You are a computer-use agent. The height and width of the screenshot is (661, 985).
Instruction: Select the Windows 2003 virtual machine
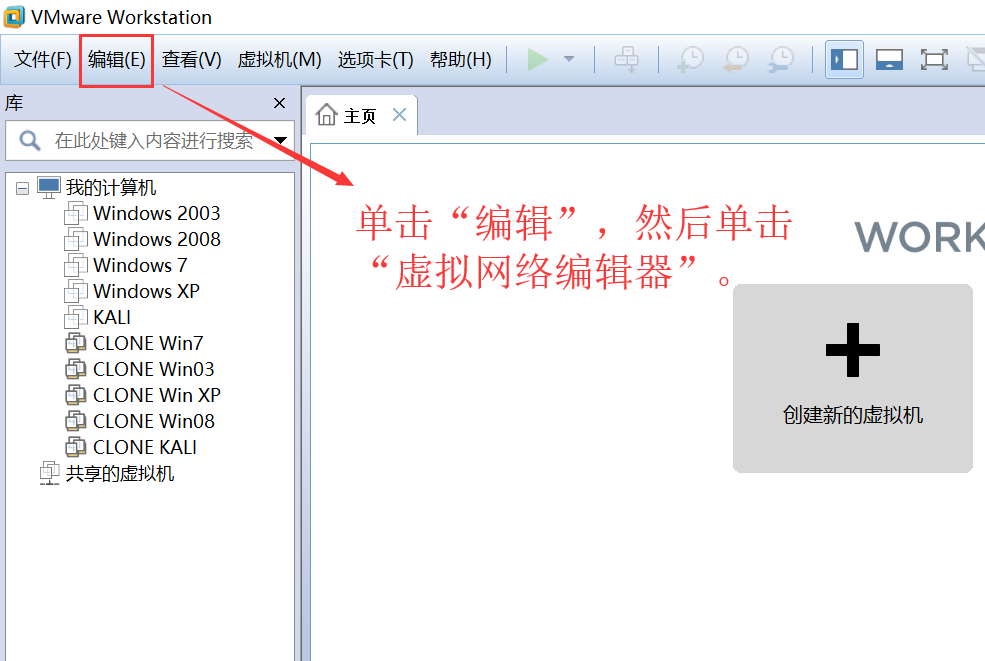156,214
